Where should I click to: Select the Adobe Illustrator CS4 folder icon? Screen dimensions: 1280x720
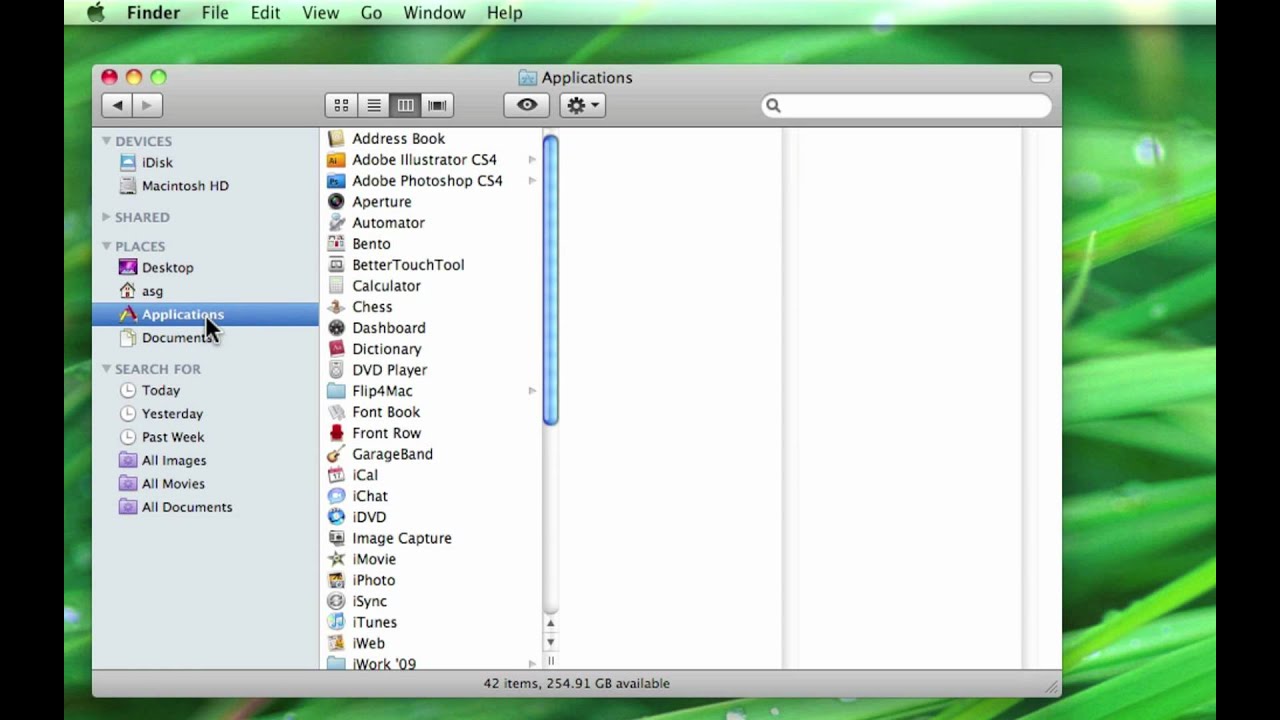click(336, 160)
